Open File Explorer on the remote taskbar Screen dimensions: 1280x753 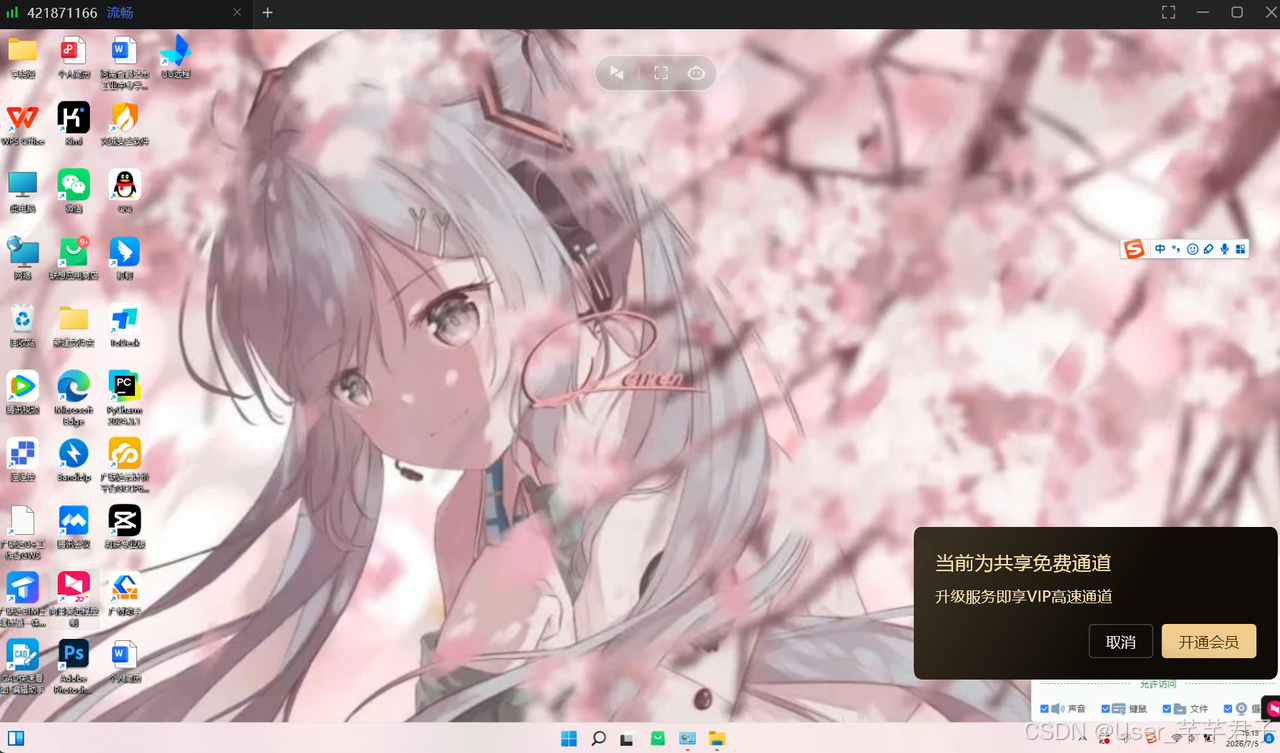click(716, 739)
